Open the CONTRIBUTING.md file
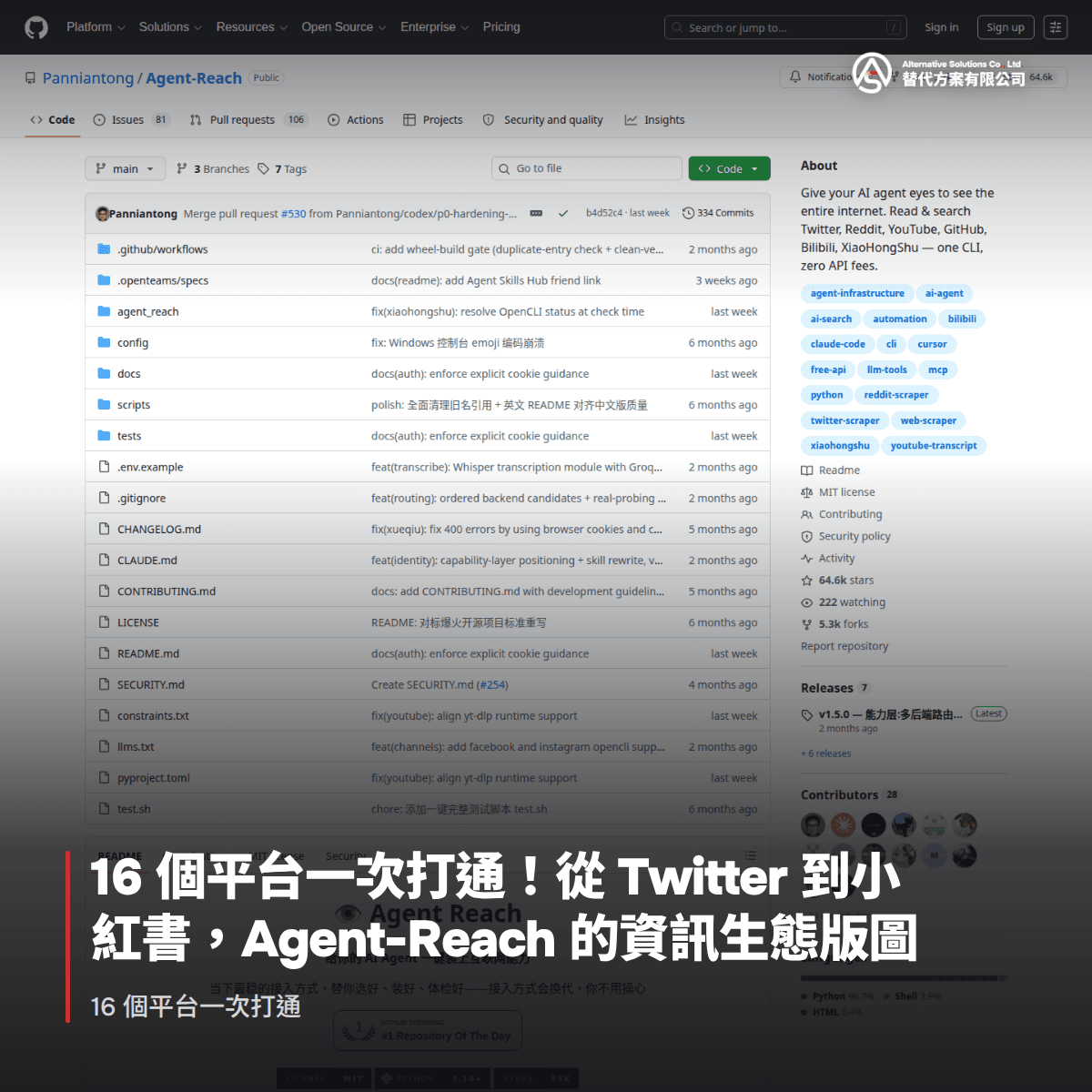 click(167, 591)
